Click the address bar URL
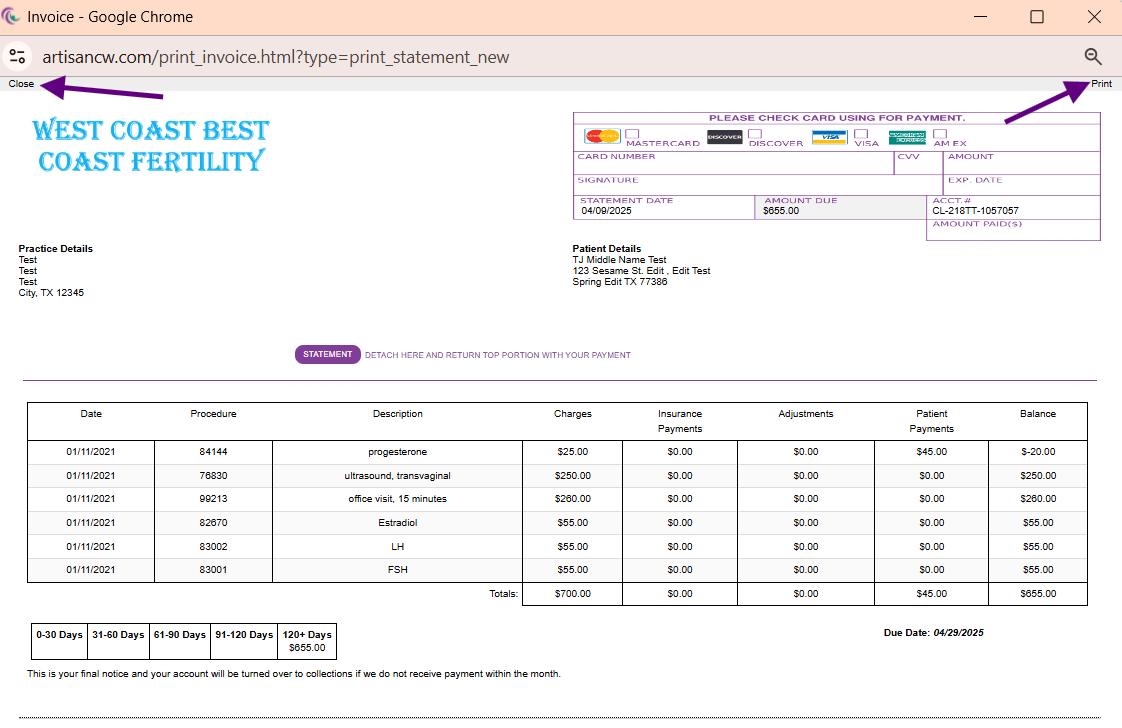The height and width of the screenshot is (728, 1122). point(276,57)
